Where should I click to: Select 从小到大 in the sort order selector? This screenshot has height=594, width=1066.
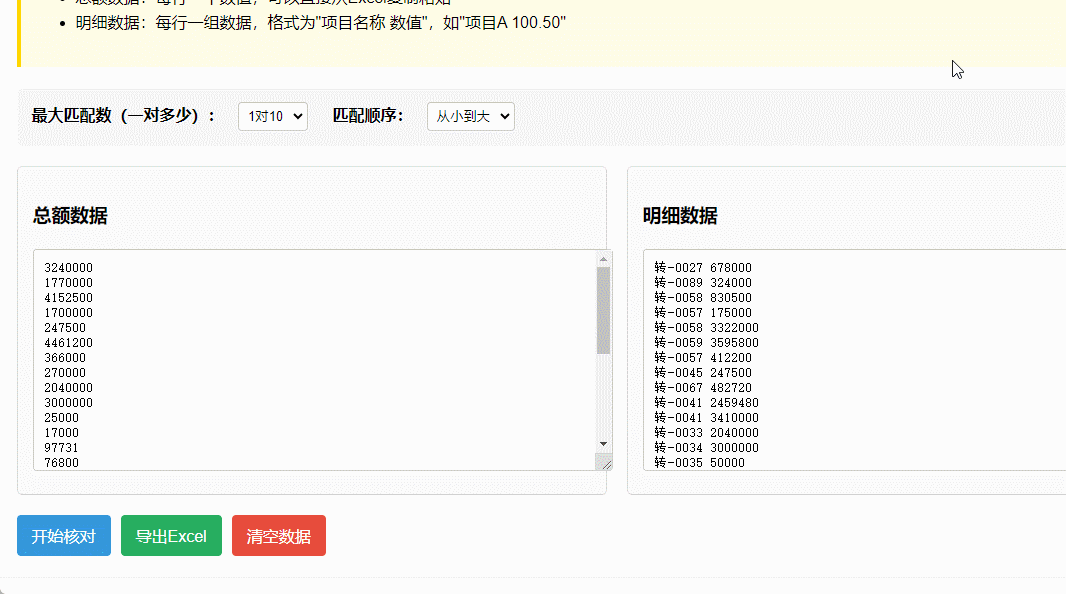click(470, 116)
